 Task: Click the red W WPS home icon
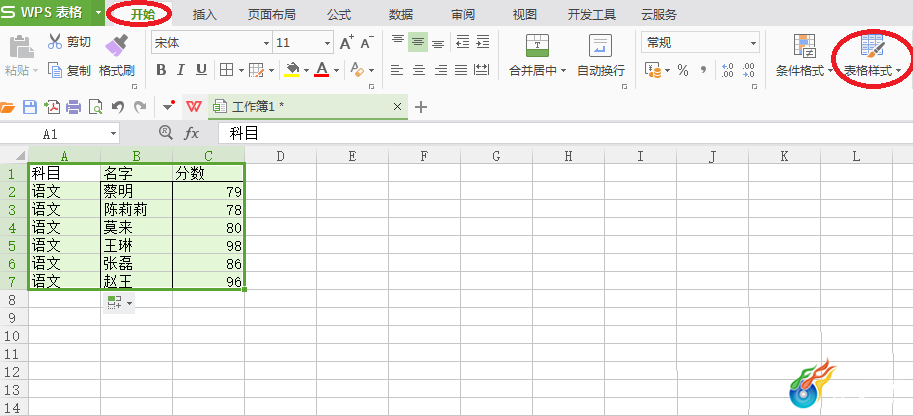[x=194, y=107]
